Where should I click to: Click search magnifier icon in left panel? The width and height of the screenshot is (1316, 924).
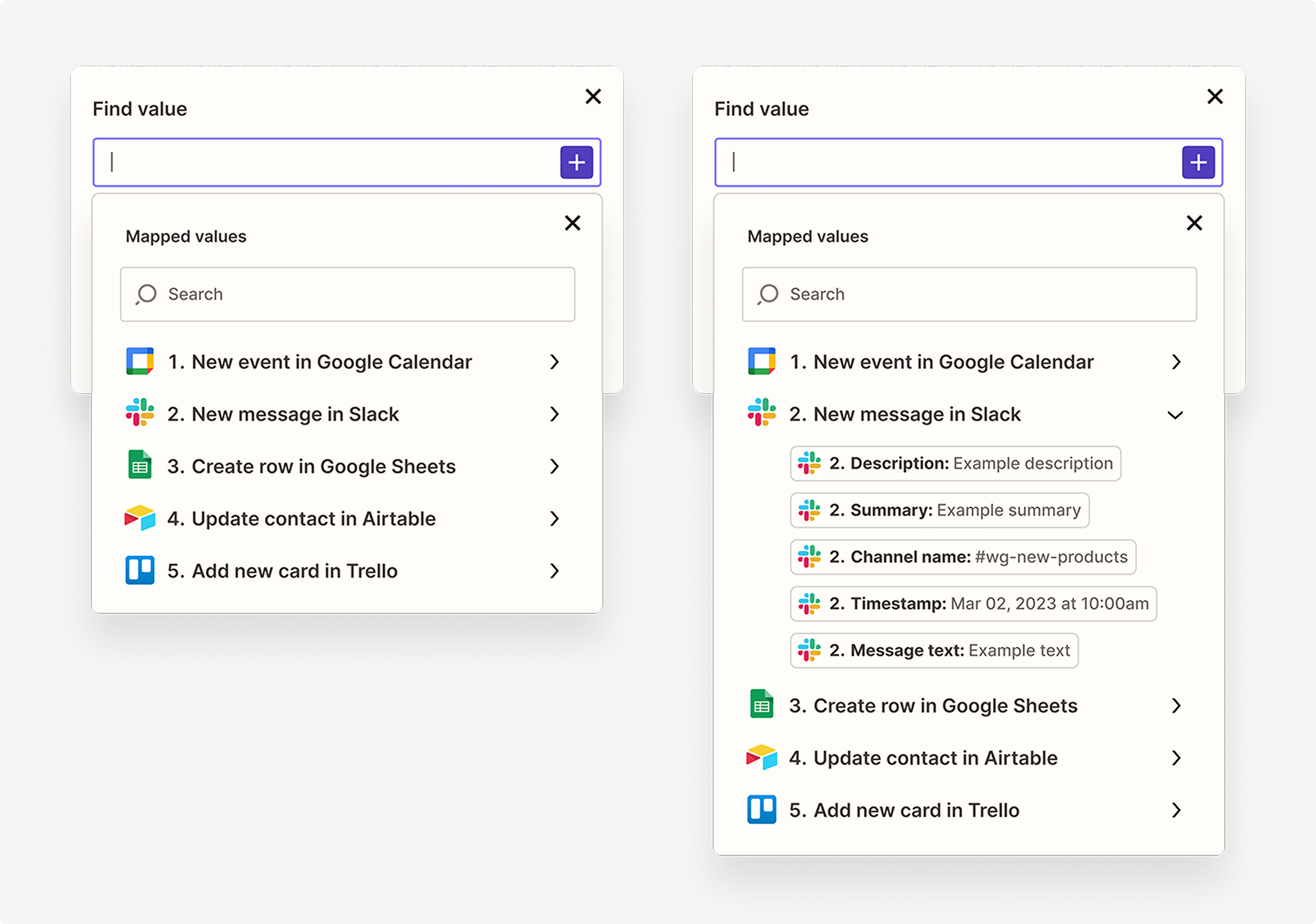coord(146,294)
